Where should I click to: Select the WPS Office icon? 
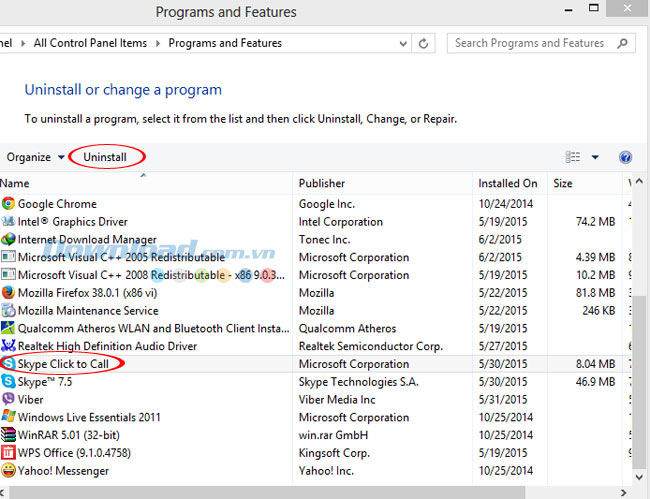coord(9,453)
